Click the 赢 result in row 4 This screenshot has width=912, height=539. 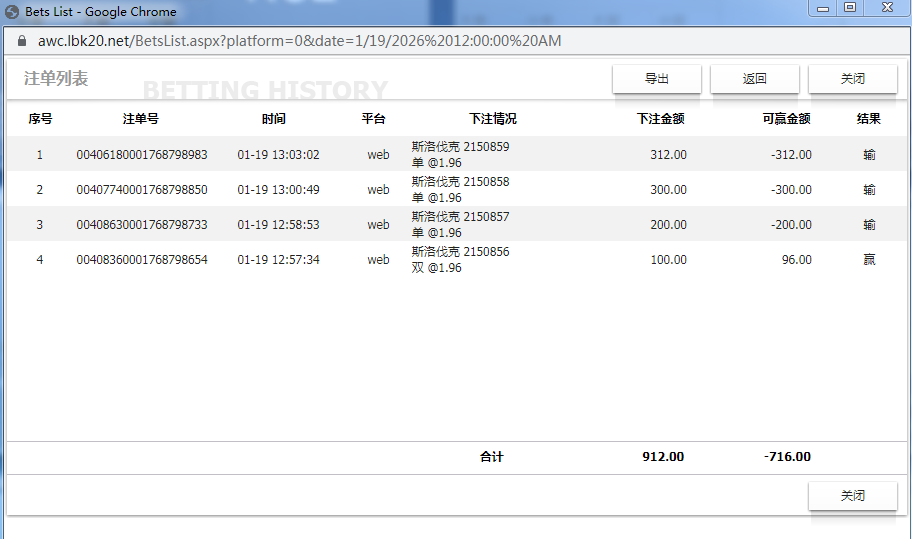pos(869,259)
